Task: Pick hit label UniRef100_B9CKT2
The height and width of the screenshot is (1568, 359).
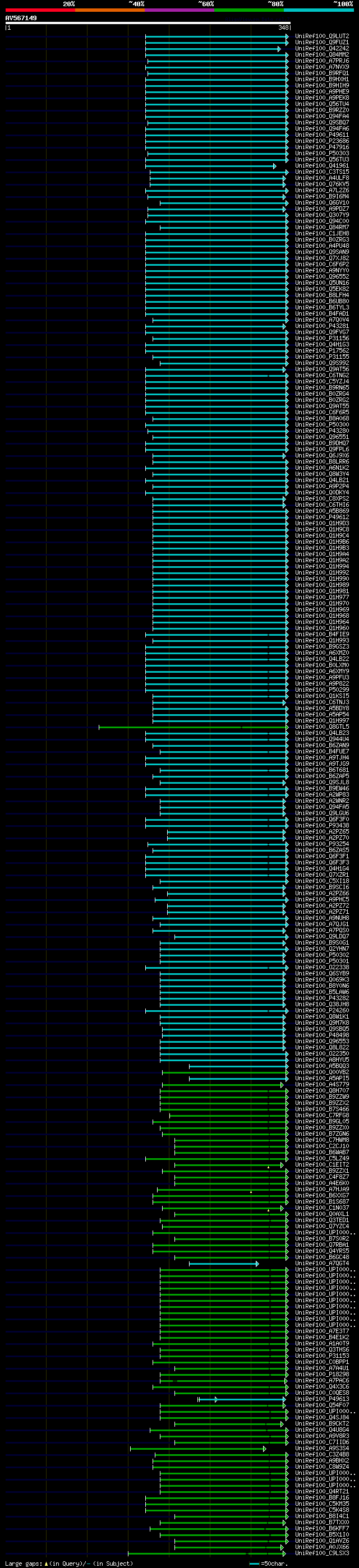Action: (323, 1424)
